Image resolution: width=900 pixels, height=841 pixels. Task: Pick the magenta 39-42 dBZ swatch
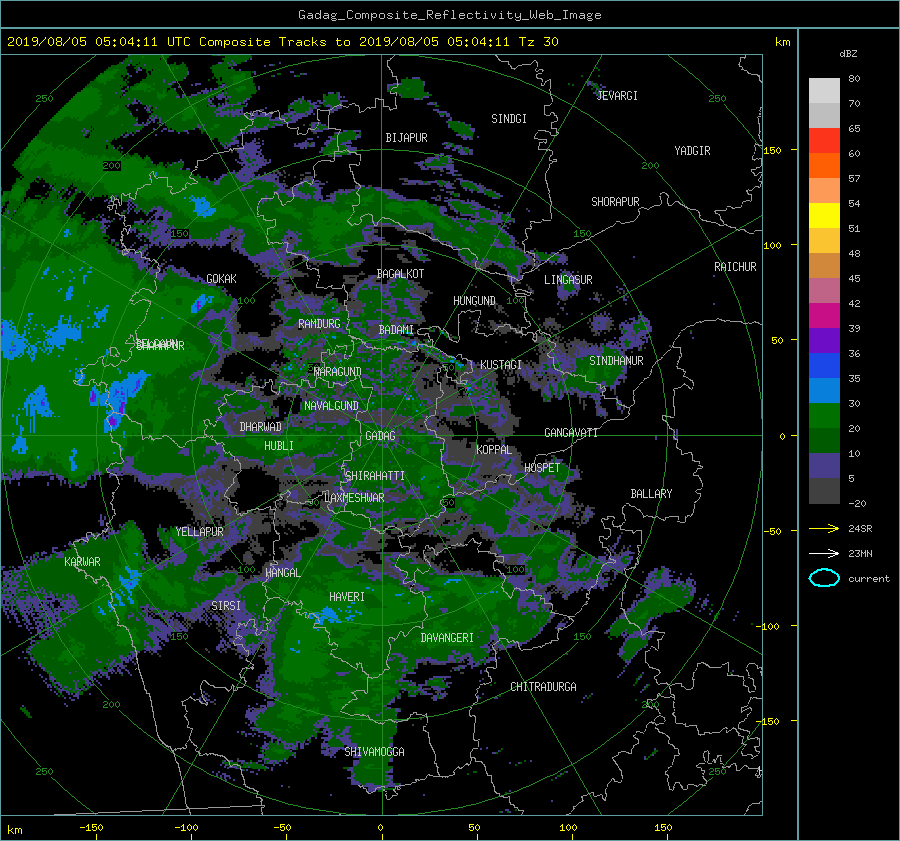tap(824, 316)
